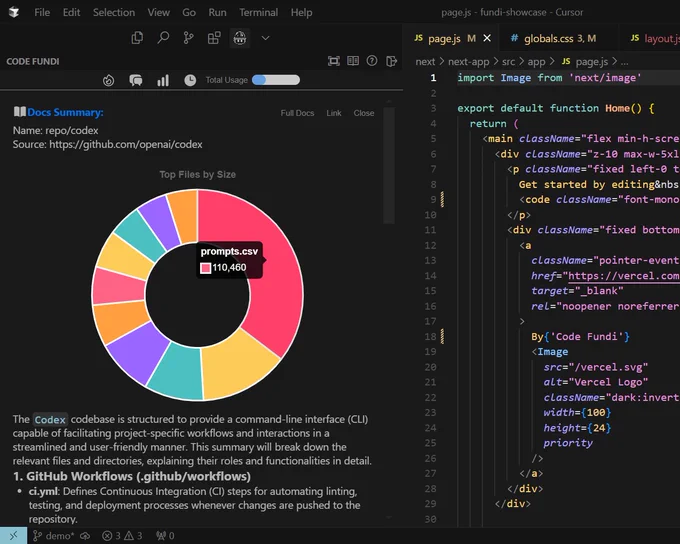Click the ports indicator showing 0
Screen dimensions: 680x544
click(165, 536)
